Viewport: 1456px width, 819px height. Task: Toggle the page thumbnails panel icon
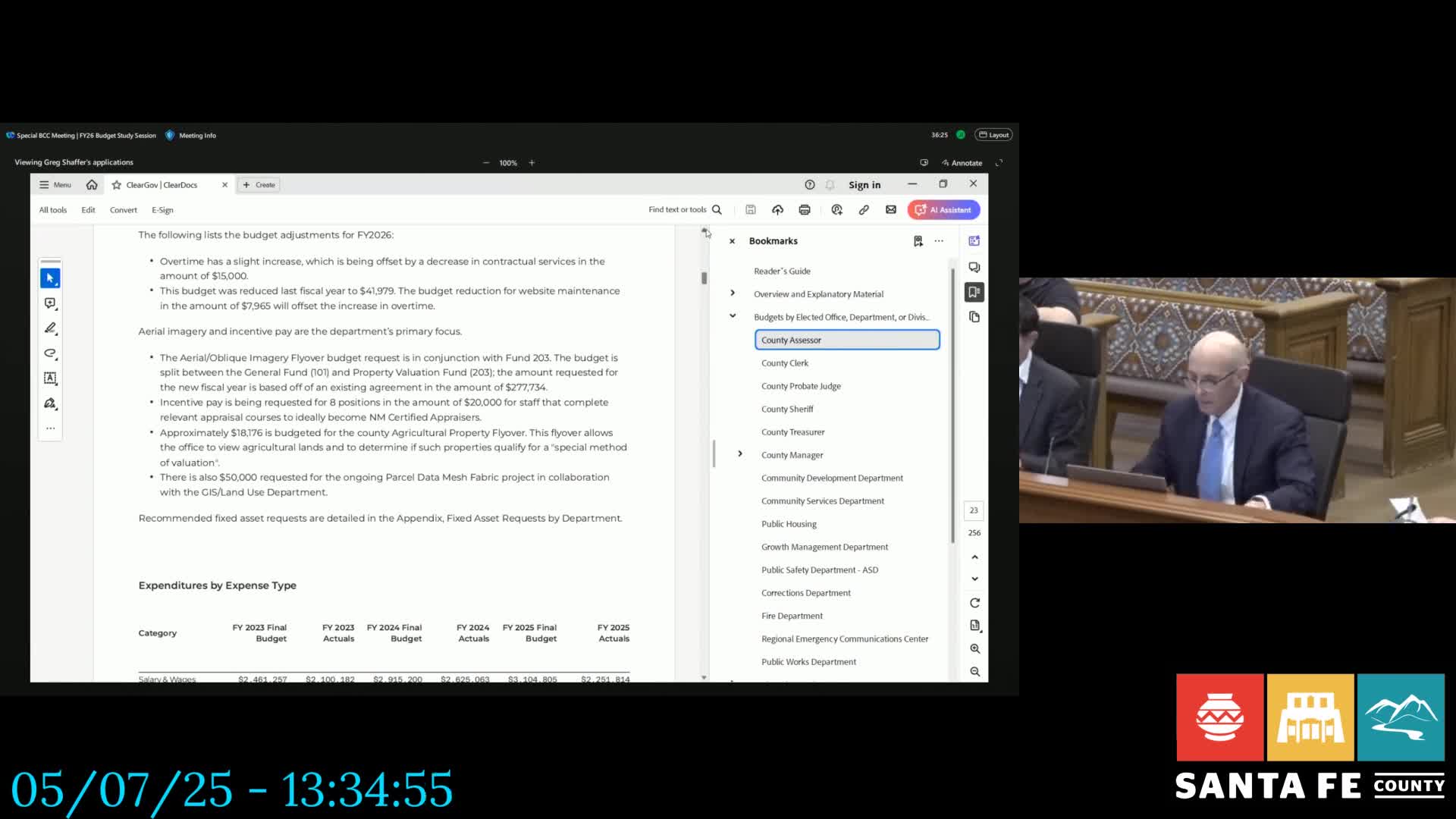[974, 317]
